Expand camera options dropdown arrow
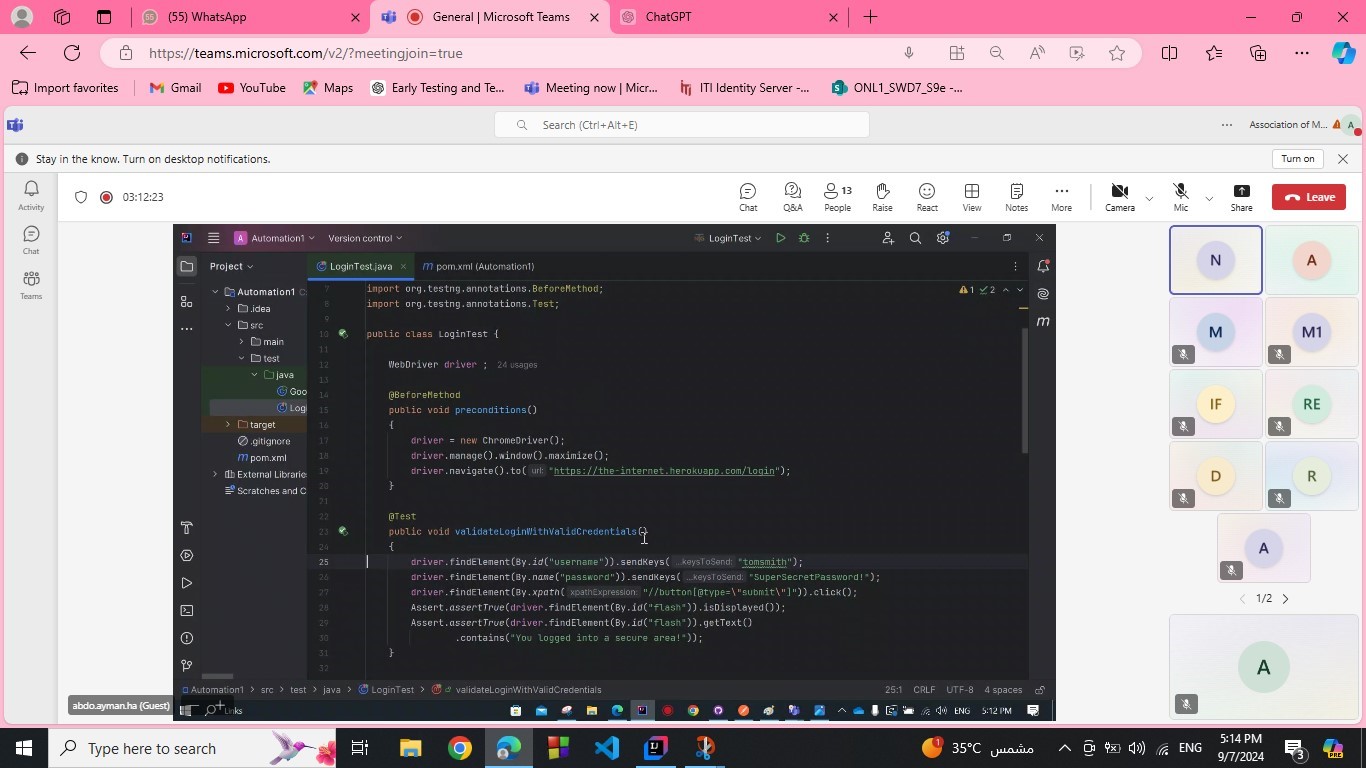This screenshot has height=768, width=1366. [x=1149, y=198]
